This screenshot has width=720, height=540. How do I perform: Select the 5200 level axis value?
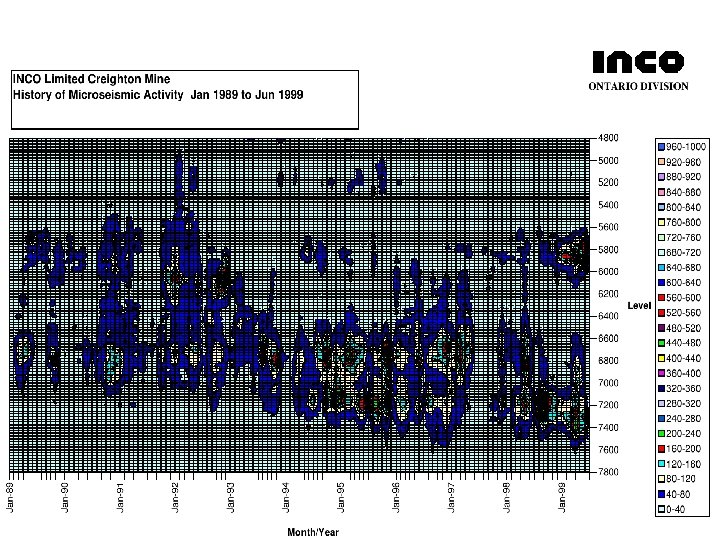(x=608, y=182)
